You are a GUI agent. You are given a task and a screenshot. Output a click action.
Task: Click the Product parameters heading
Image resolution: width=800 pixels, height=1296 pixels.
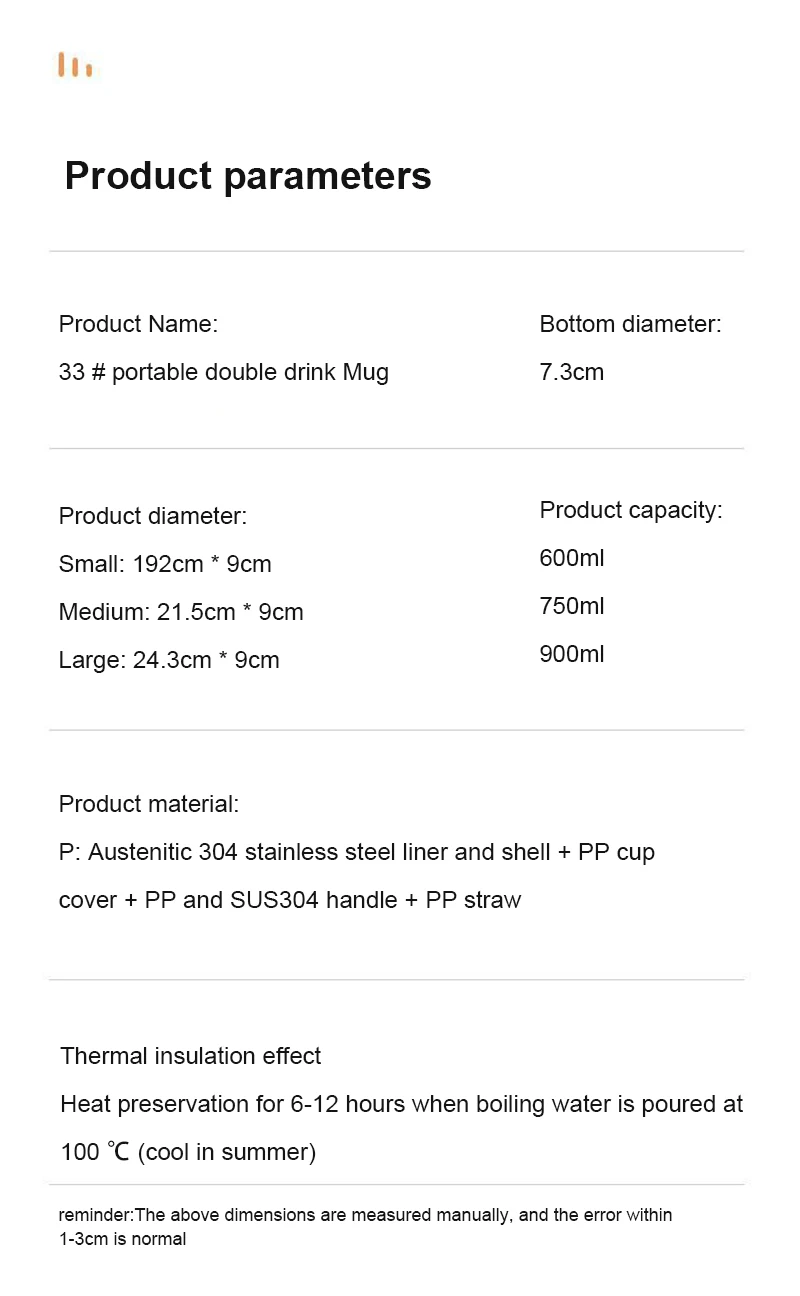[248, 176]
